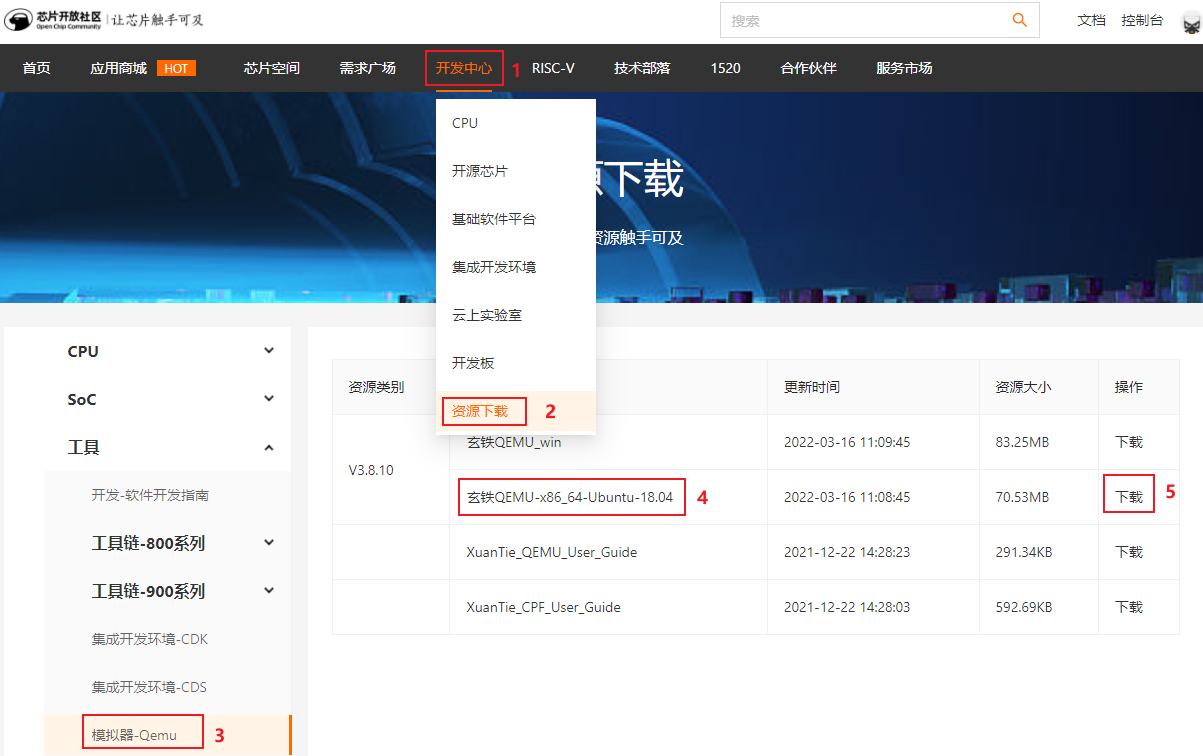Download the 玄铁QEMU_win resource

pyautogui.click(x=1129, y=442)
